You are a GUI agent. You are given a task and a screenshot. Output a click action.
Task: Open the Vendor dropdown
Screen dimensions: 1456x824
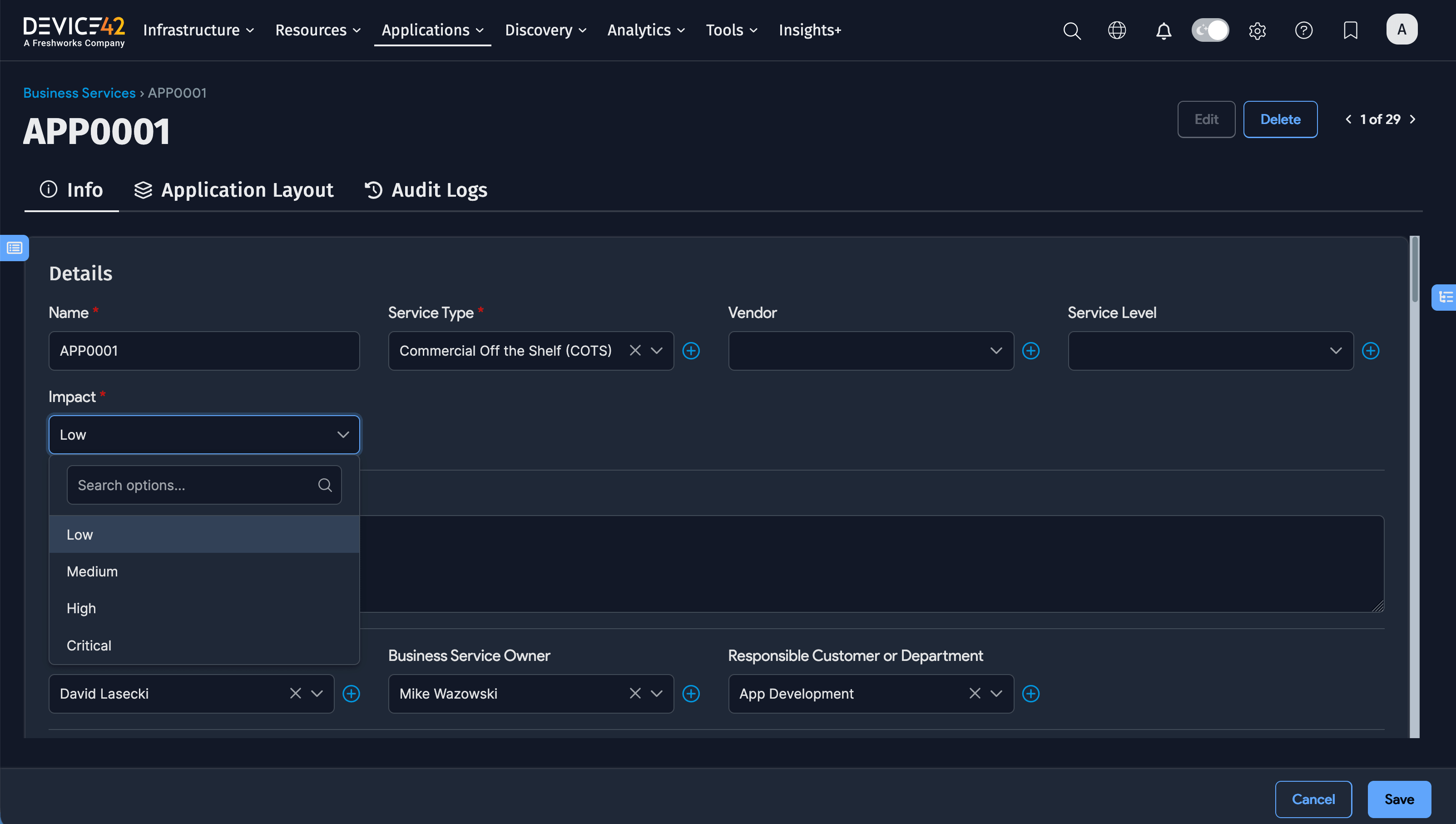871,351
